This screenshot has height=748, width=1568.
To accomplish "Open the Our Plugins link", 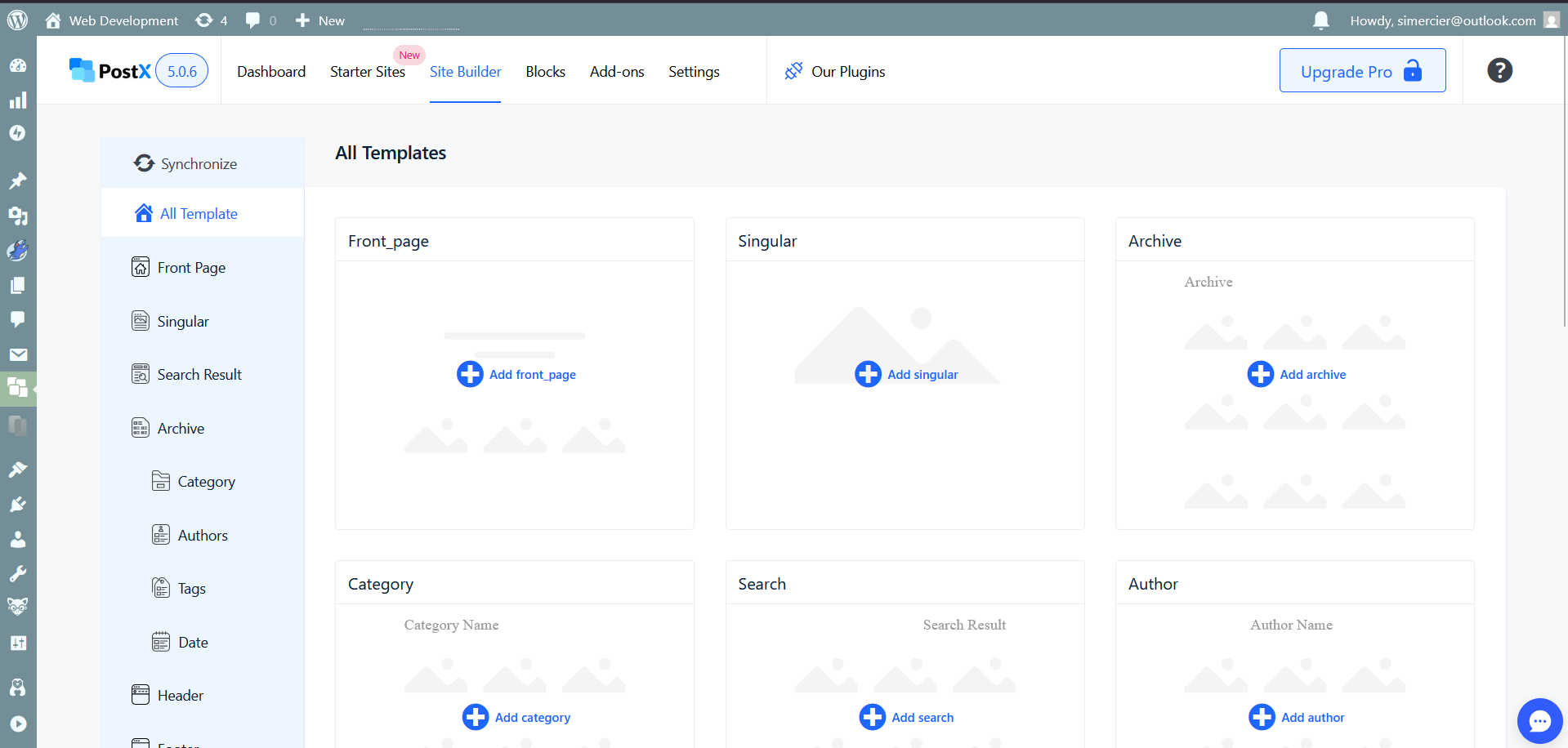I will 847,72.
